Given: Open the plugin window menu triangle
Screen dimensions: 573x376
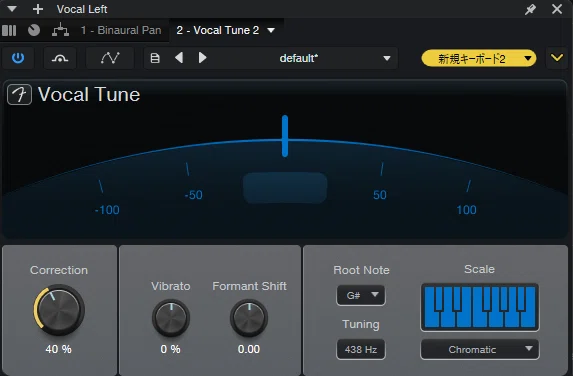Looking at the screenshot, I should coord(12,9).
